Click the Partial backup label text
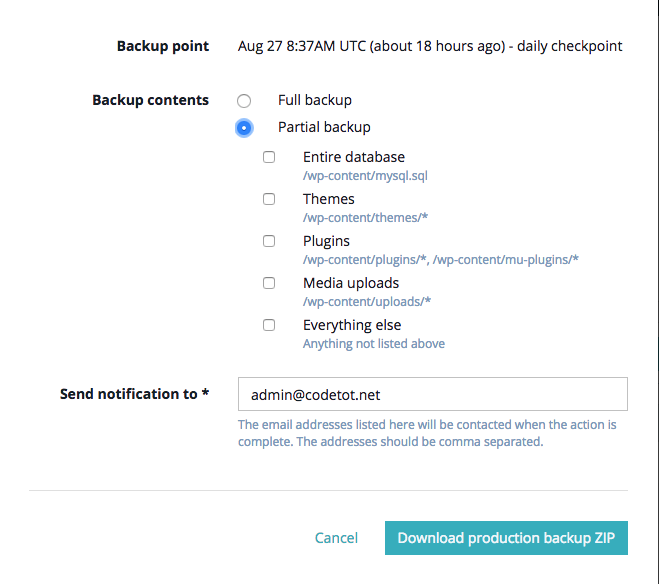 pos(324,127)
